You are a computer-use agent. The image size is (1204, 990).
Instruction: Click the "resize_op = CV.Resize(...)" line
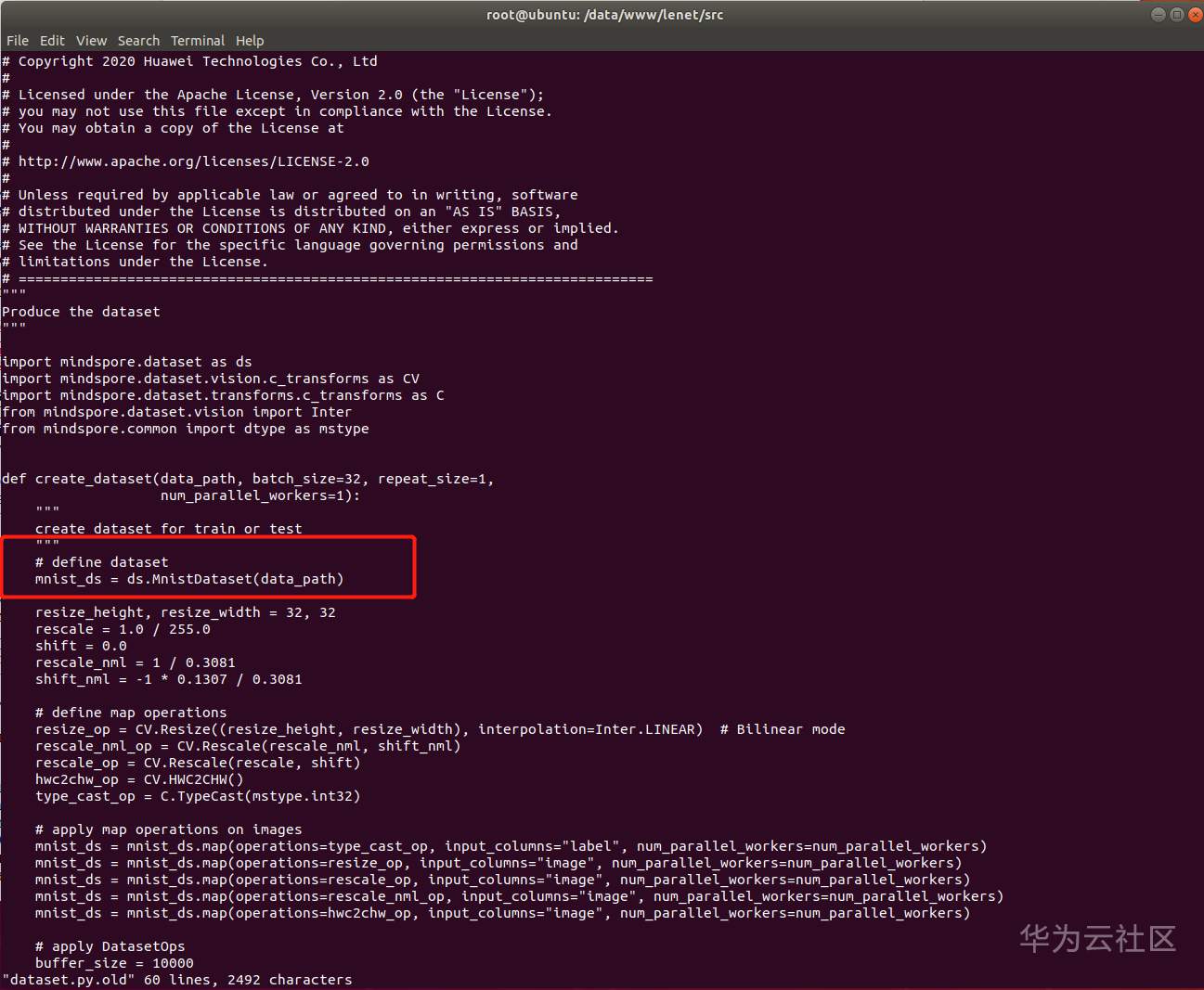440,729
